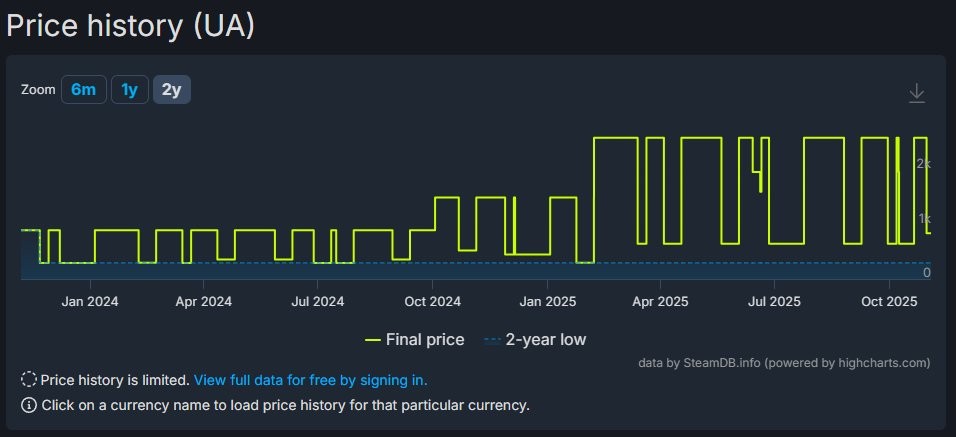This screenshot has width=956, height=437.
Task: Click the dashed circle limited-history icon
Action: coord(29,380)
